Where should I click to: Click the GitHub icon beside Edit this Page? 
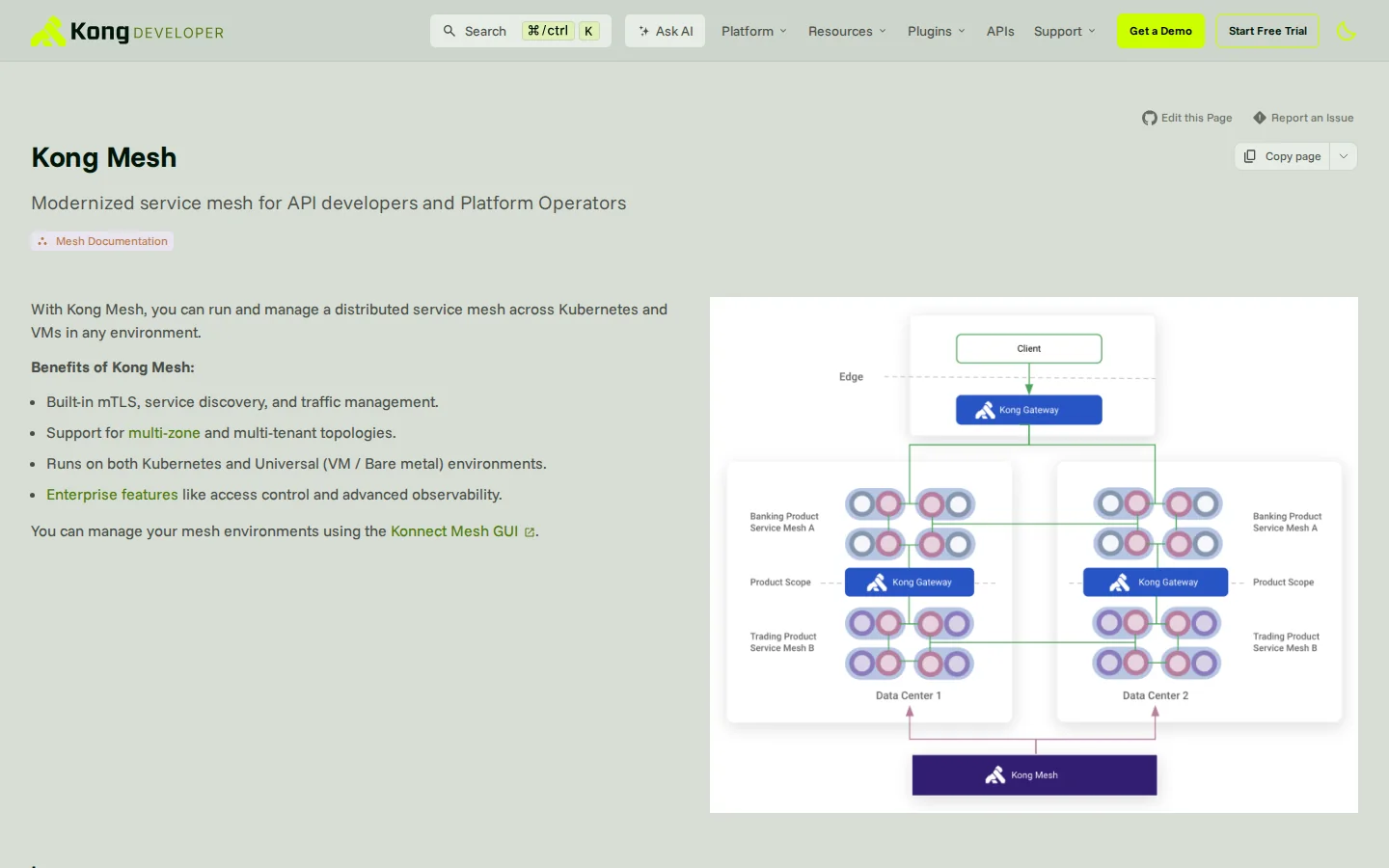tap(1150, 118)
